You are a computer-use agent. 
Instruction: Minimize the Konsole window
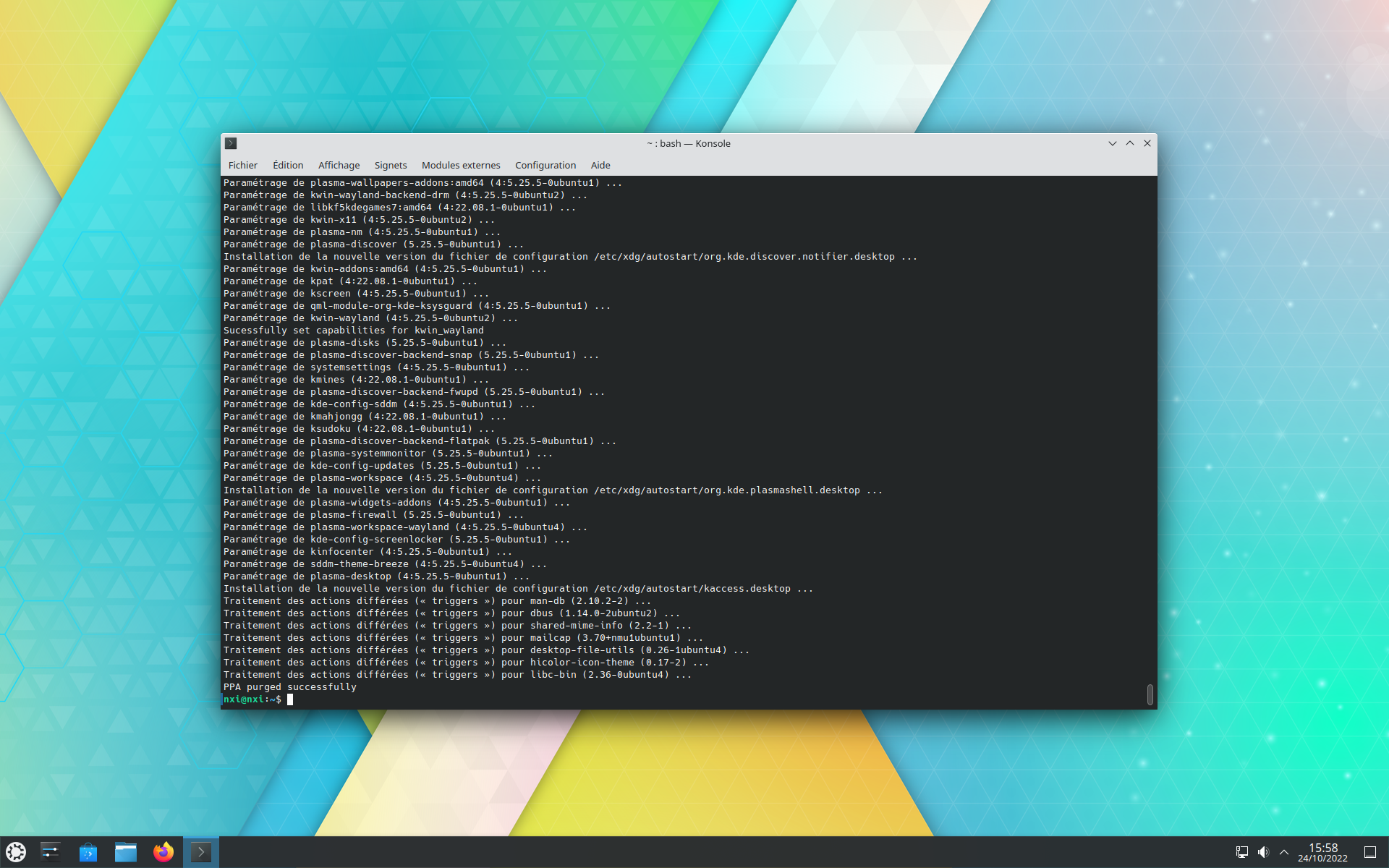[x=1113, y=143]
